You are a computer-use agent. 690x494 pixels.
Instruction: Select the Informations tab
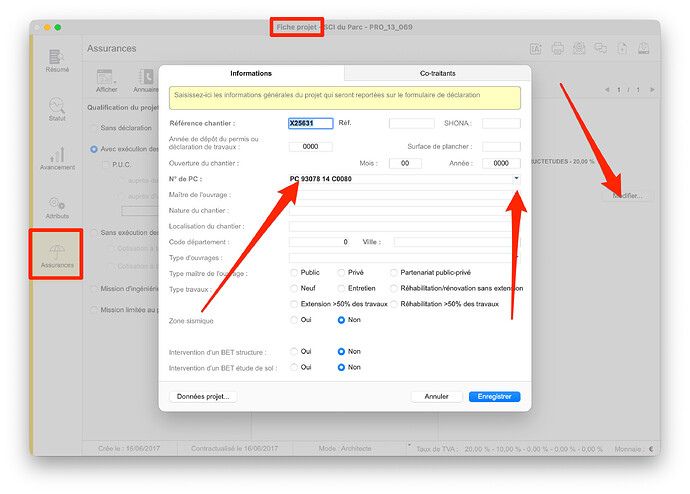point(251,73)
